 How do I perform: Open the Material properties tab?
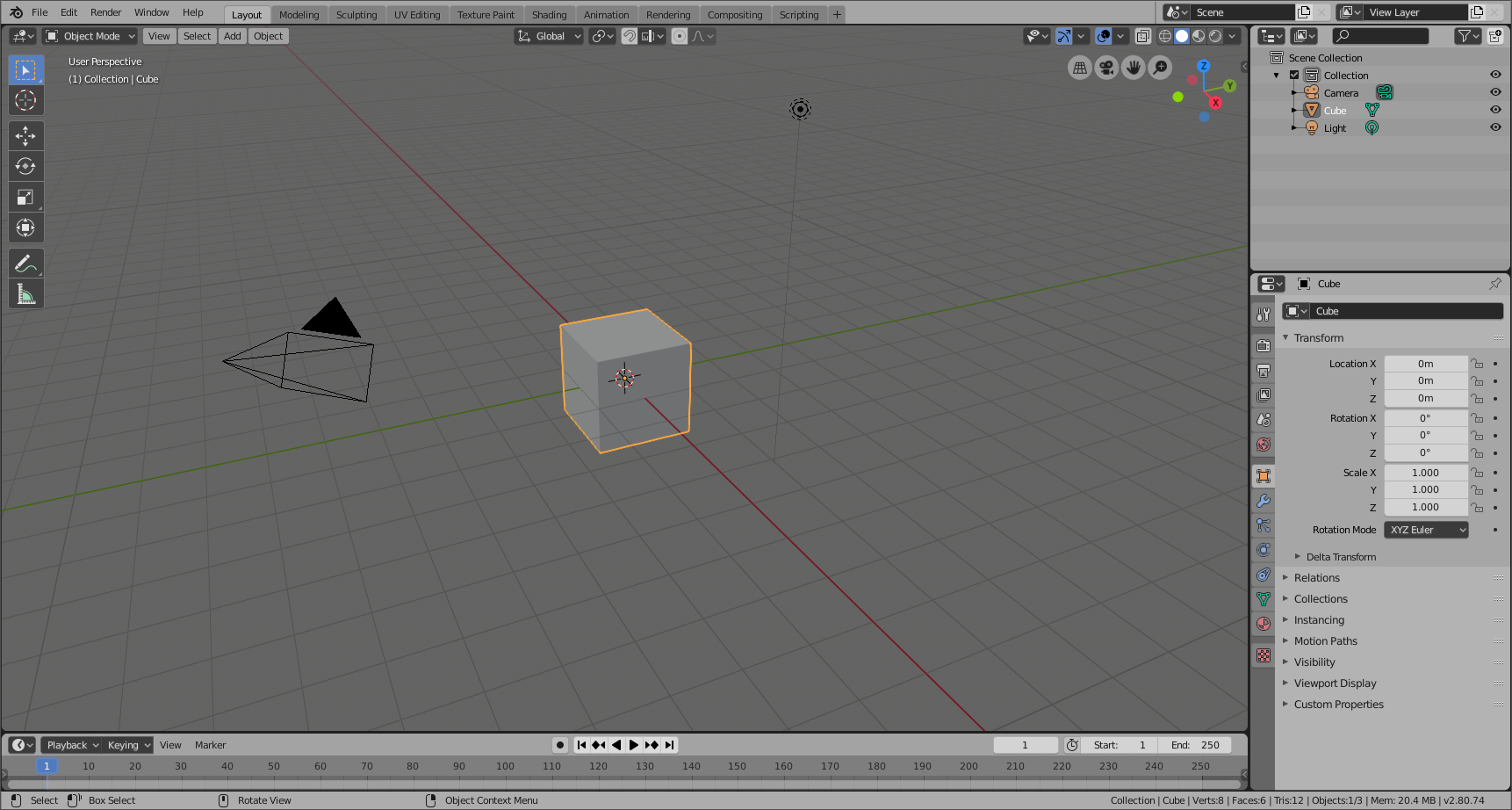[1264, 624]
